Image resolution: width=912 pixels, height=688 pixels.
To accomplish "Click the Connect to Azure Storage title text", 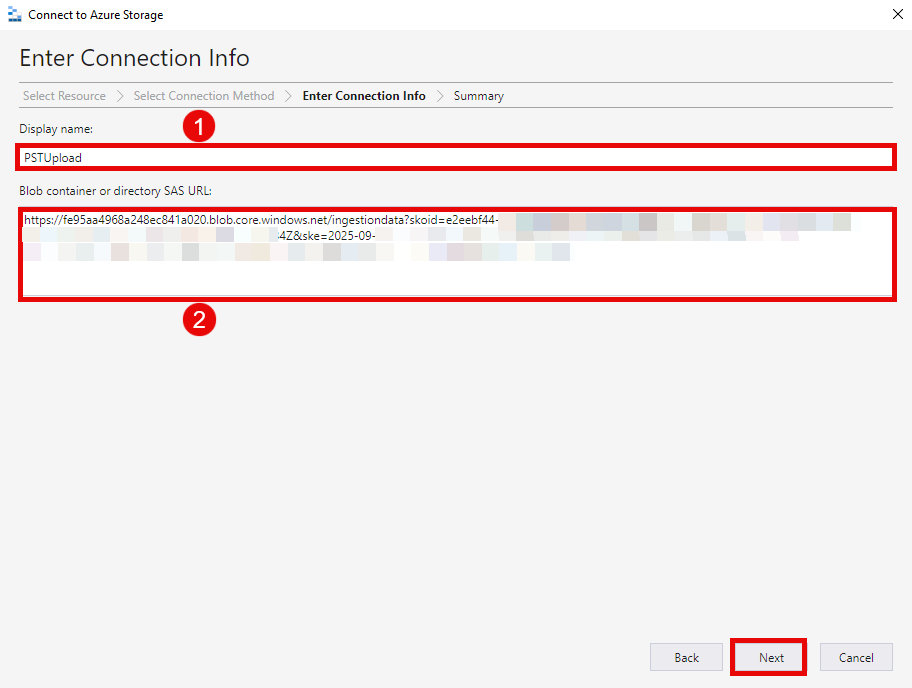I will 95,15.
